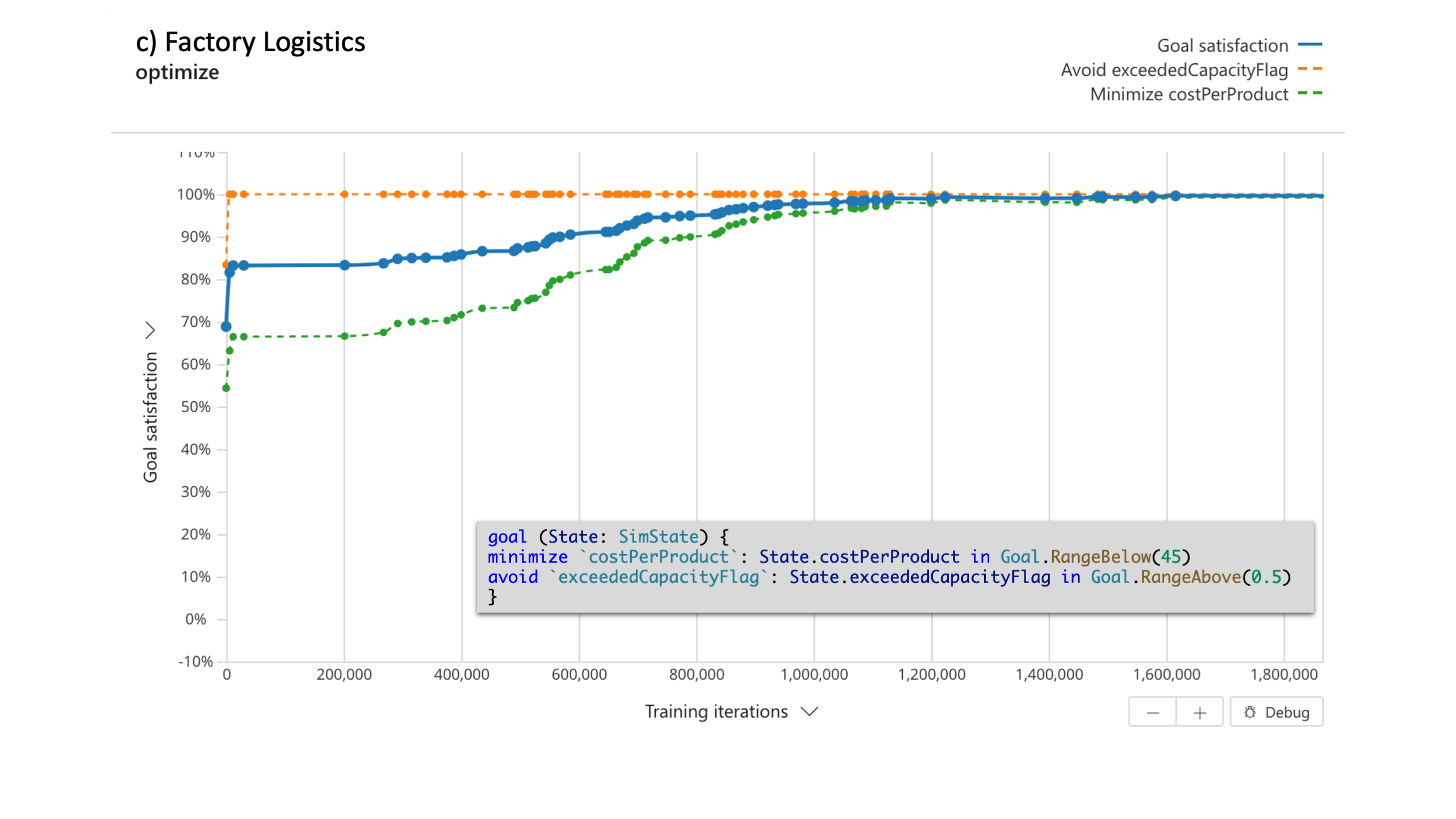Select the Training iterations axis label

[716, 712]
